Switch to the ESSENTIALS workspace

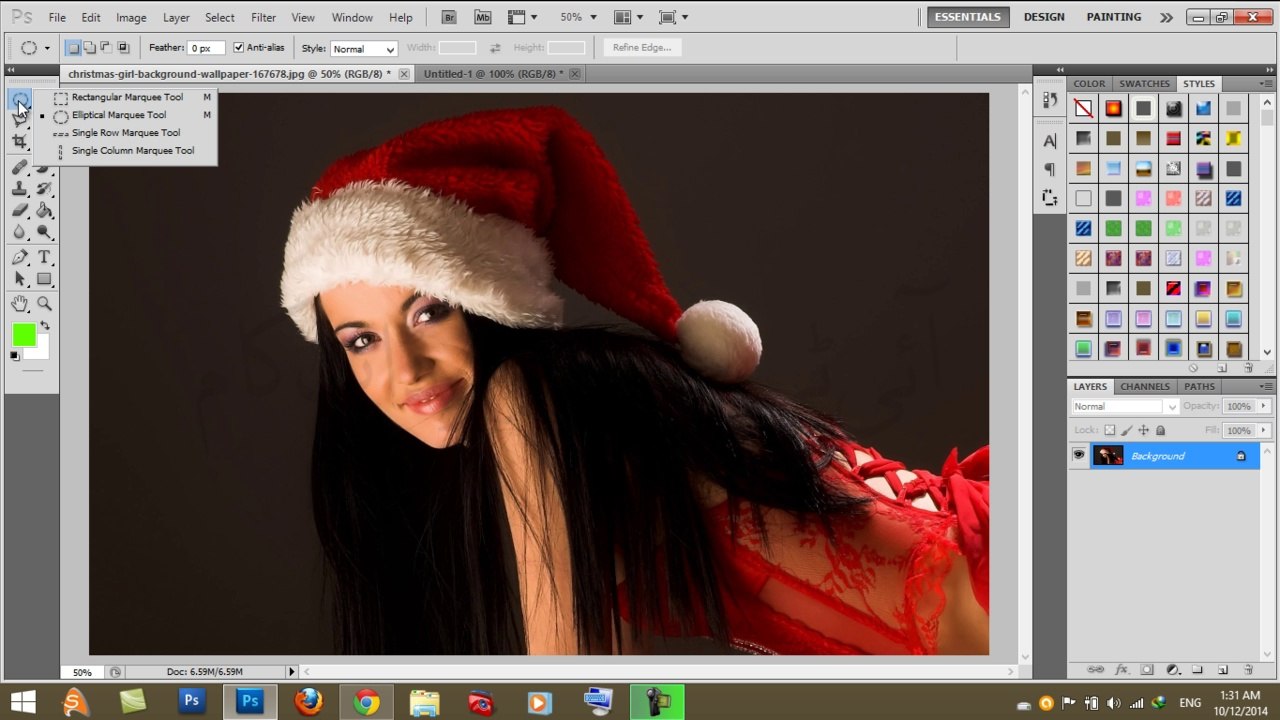(x=967, y=17)
